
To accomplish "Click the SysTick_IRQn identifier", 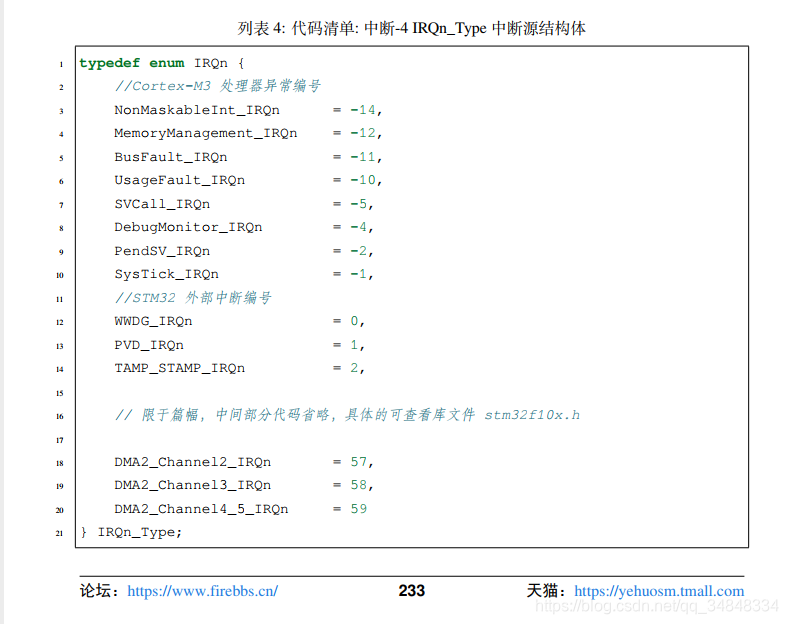I will (166, 274).
